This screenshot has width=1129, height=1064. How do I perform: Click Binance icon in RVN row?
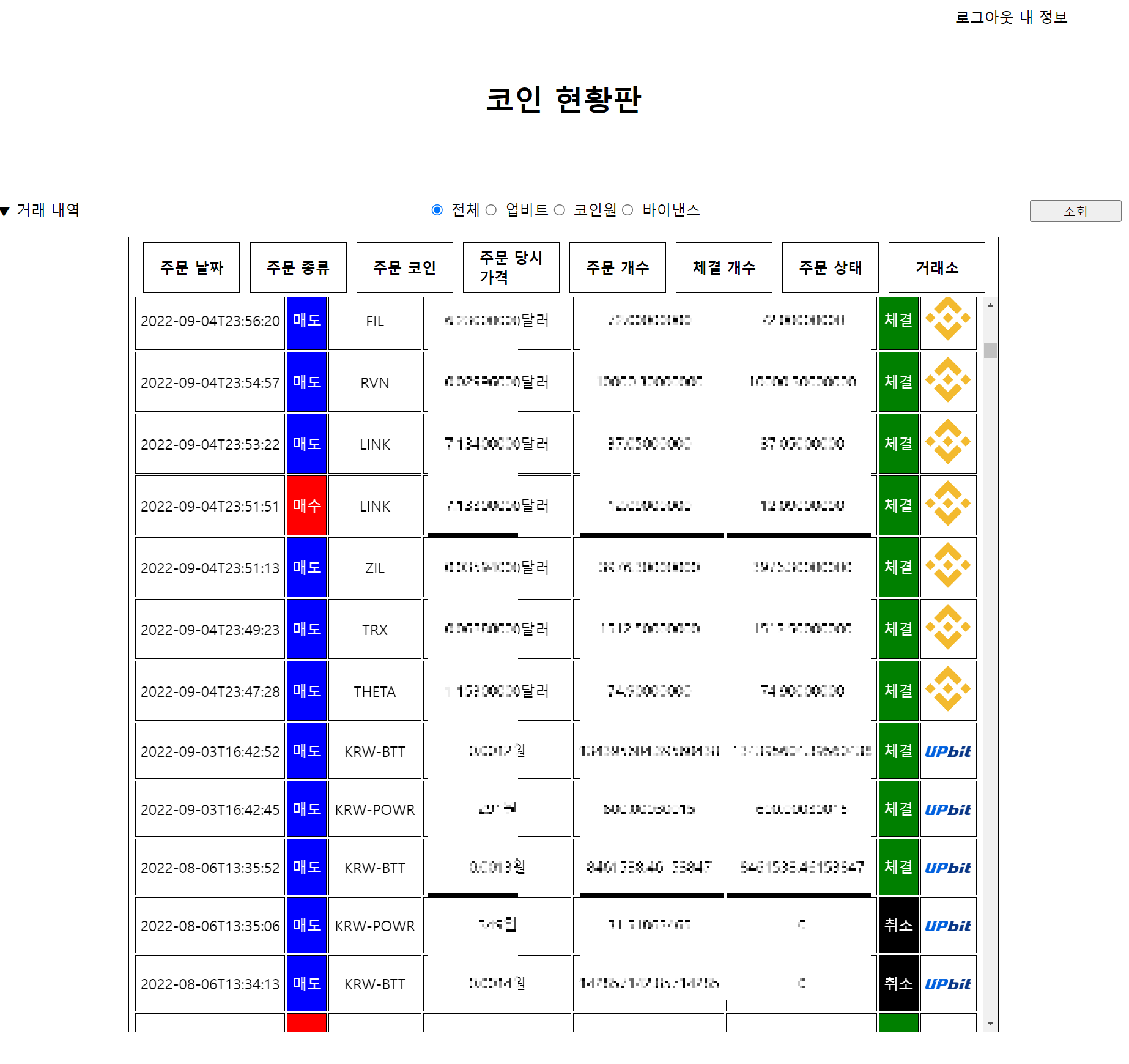pyautogui.click(x=947, y=380)
